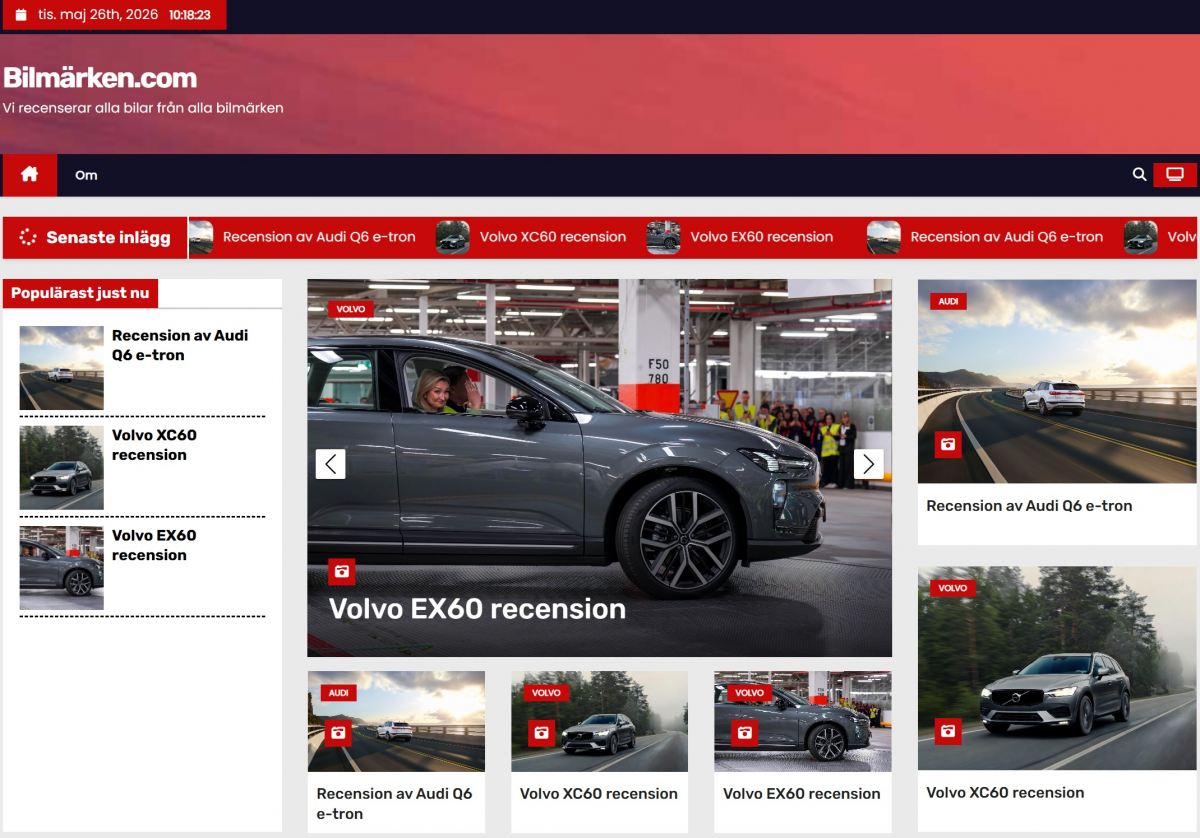Image resolution: width=1200 pixels, height=838 pixels.
Task: Click tagline Vi recenserar alla bilar
Action: point(143,108)
